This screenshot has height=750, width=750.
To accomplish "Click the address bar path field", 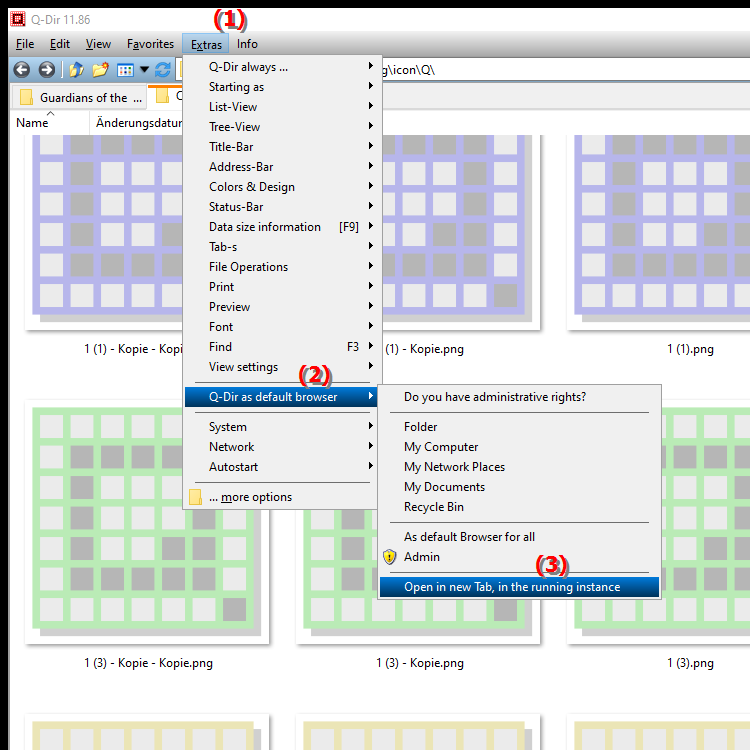I will (564, 70).
